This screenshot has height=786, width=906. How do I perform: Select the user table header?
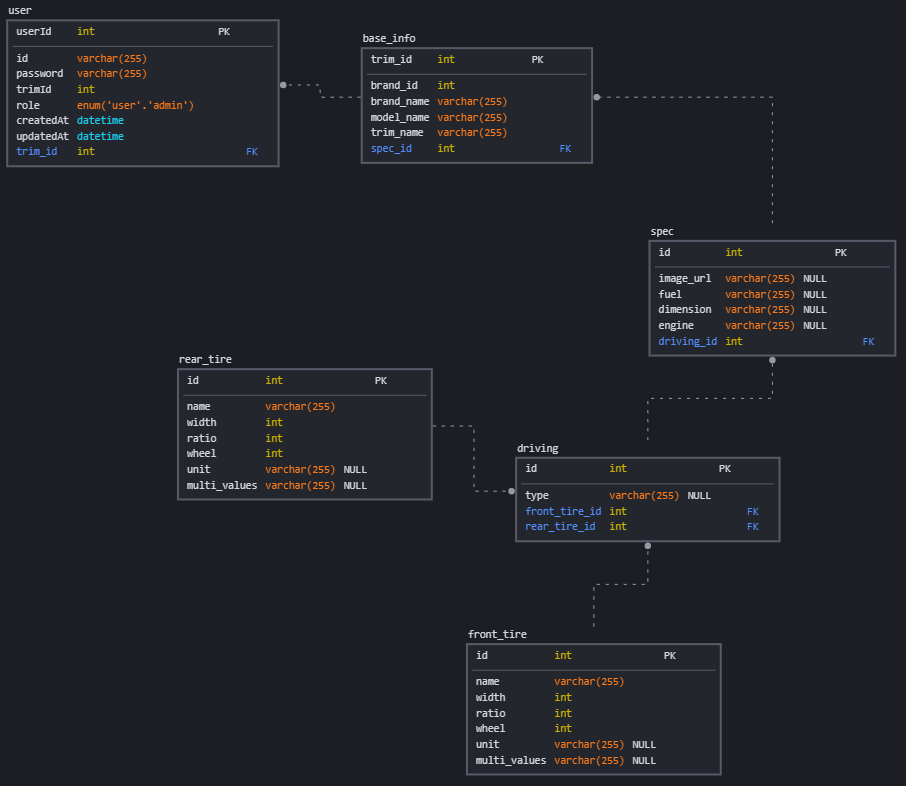tap(20, 10)
